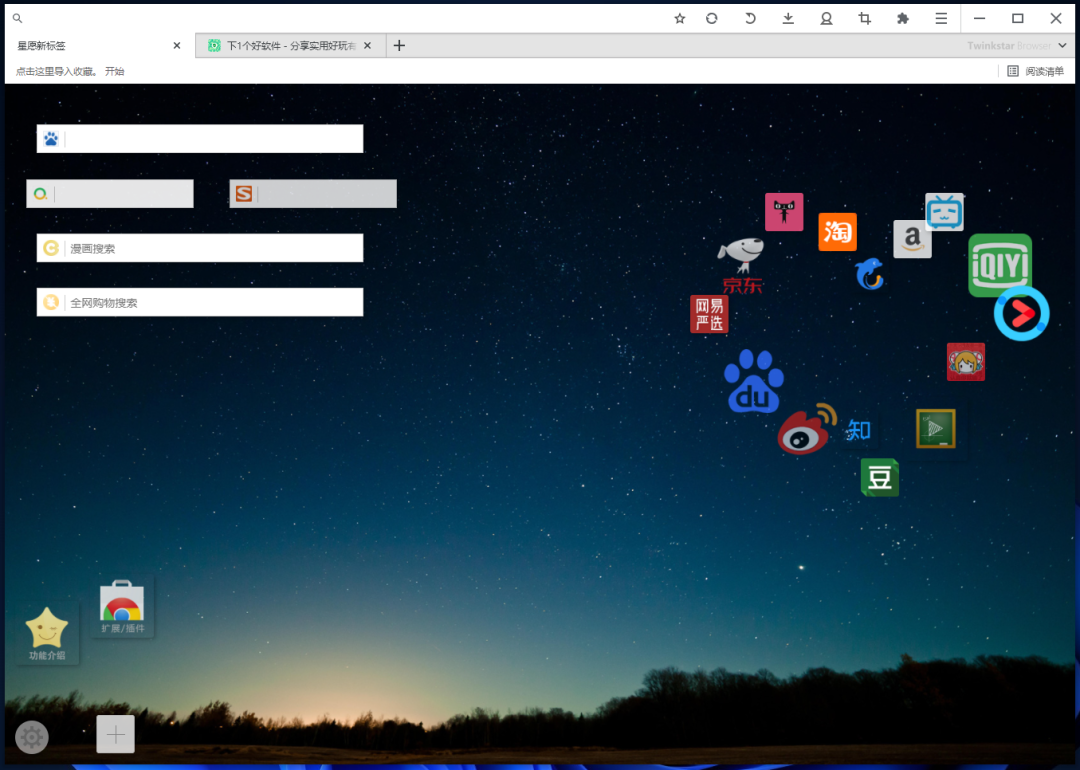Screen dimensions: 1080x770
Task: Open the Douban green icon
Action: [879, 478]
